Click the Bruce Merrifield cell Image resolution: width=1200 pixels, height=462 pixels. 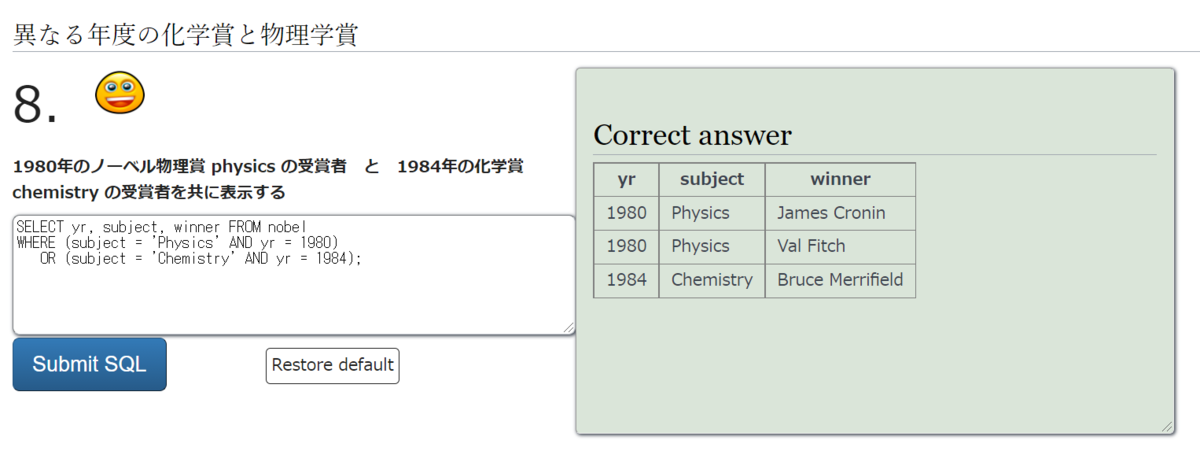click(x=840, y=280)
